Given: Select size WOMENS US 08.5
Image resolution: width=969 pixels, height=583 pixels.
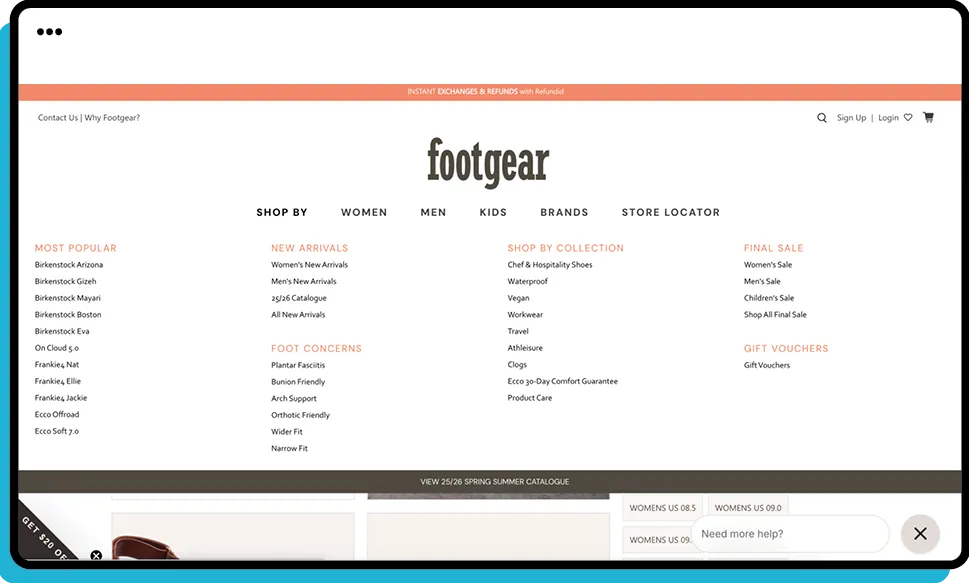Looking at the screenshot, I should pos(662,507).
